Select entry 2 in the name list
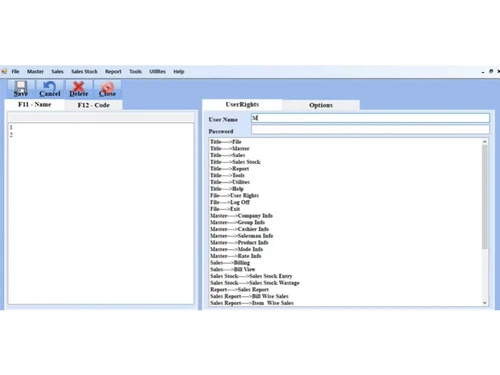 [11, 135]
